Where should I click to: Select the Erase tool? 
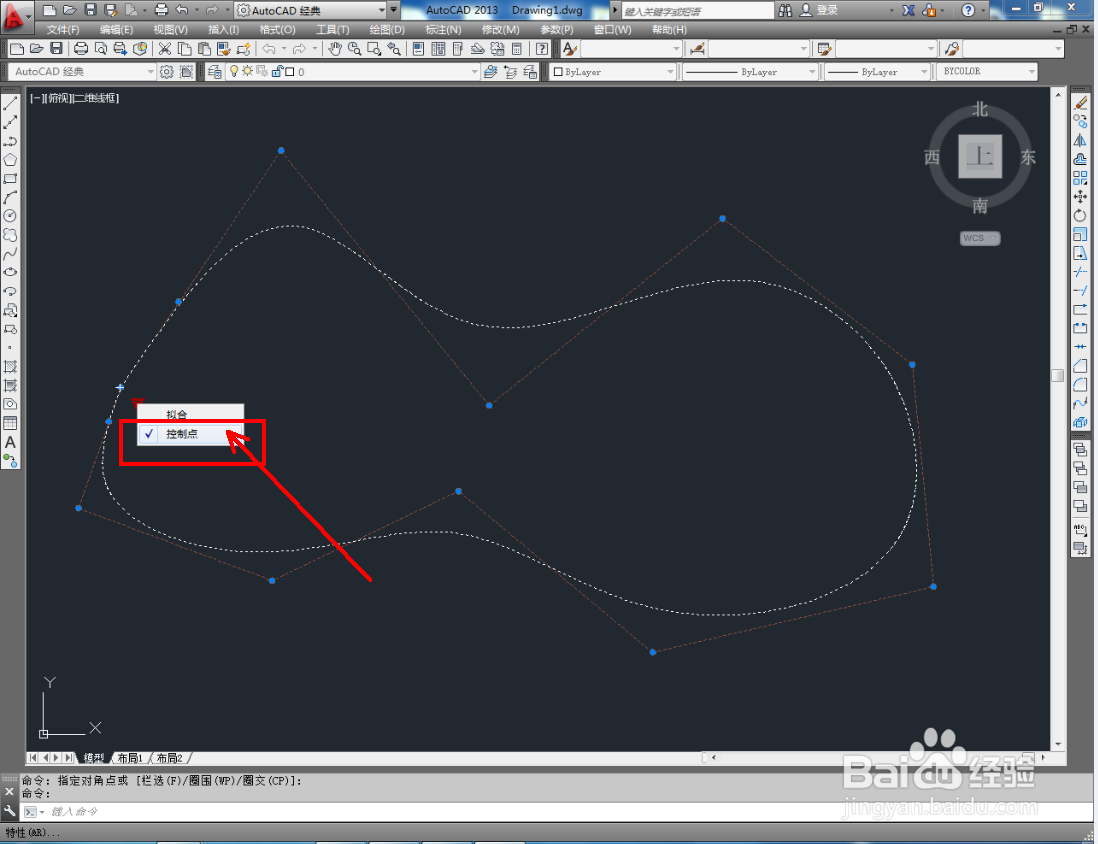pos(1080,104)
